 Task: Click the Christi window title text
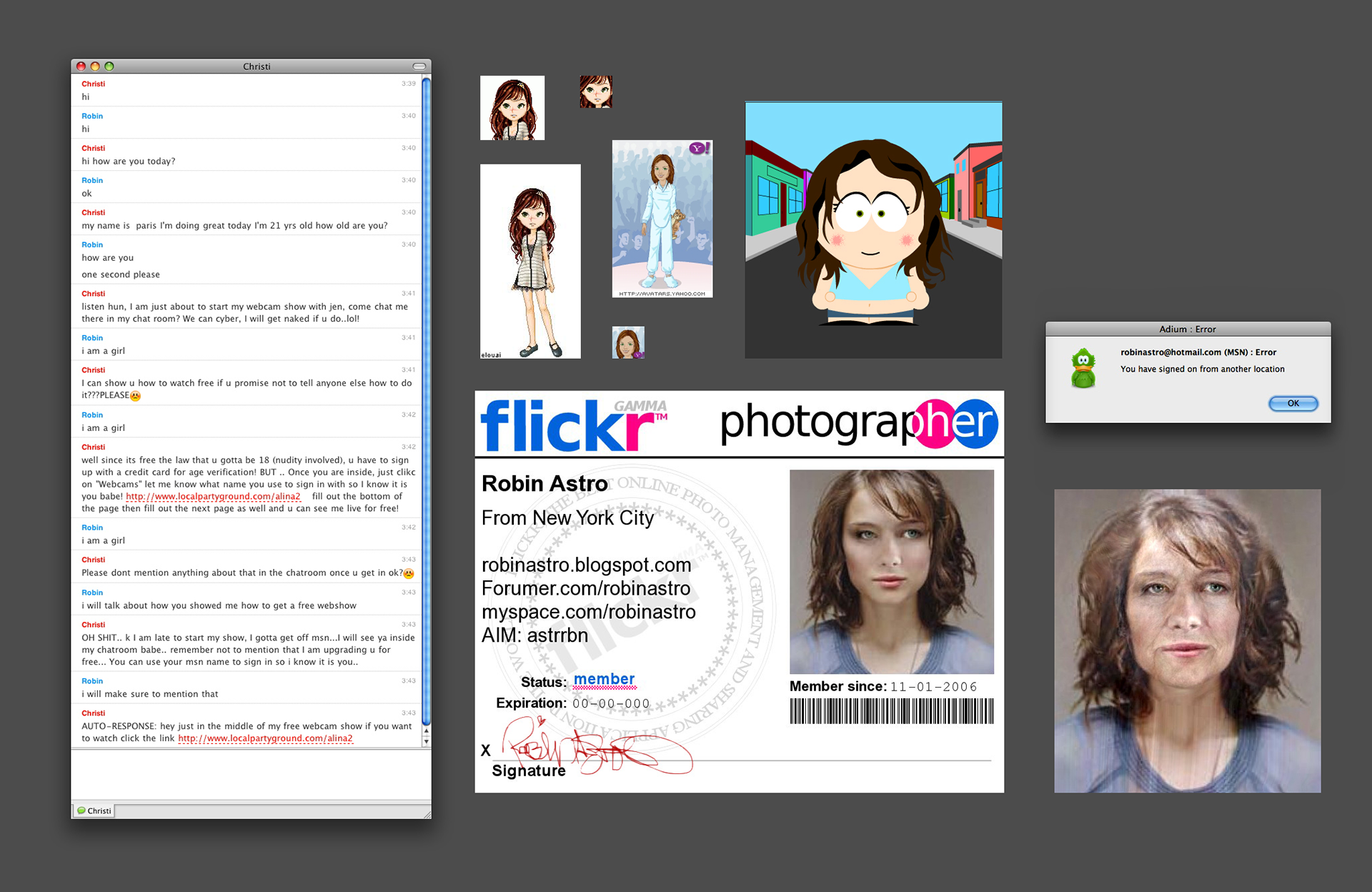click(257, 66)
